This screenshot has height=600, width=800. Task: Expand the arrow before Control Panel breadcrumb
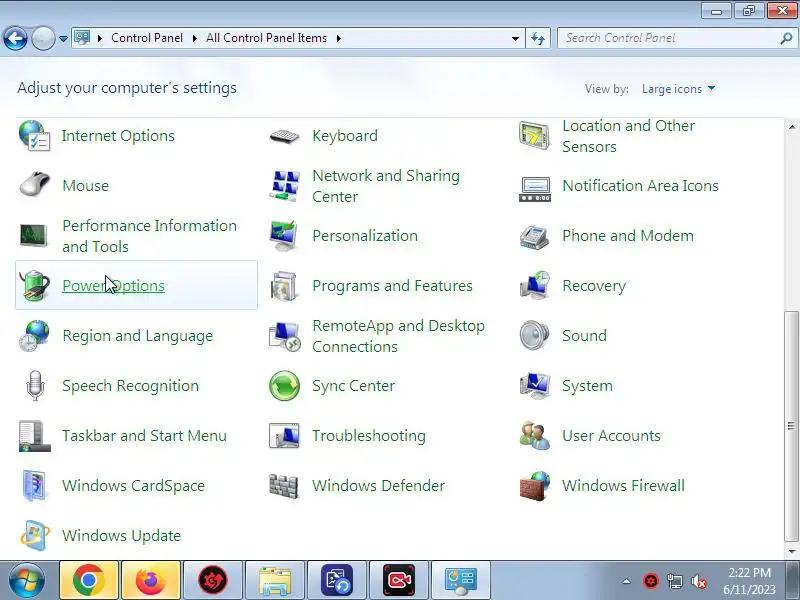99,38
